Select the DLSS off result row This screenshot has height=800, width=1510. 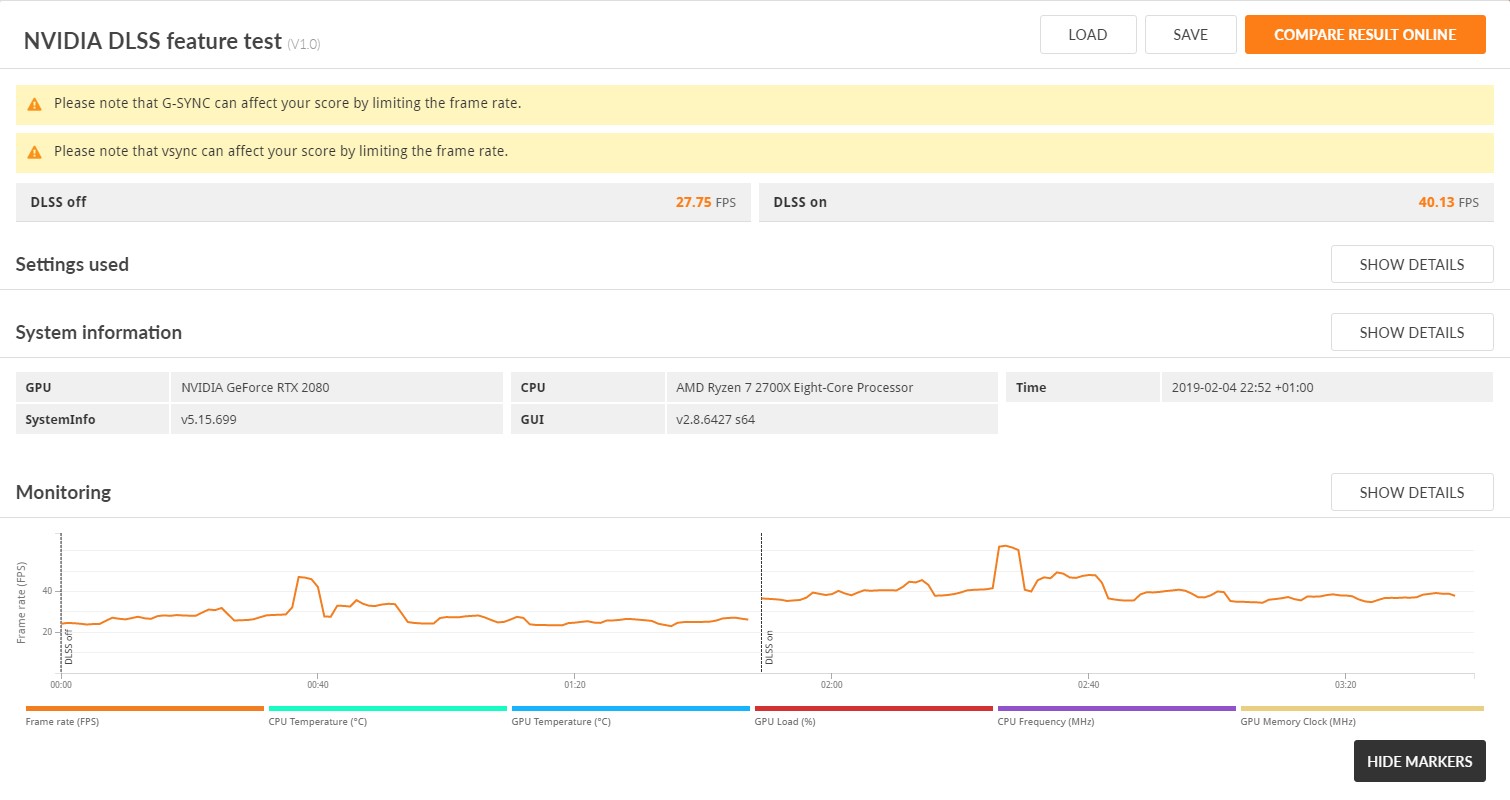click(x=383, y=202)
